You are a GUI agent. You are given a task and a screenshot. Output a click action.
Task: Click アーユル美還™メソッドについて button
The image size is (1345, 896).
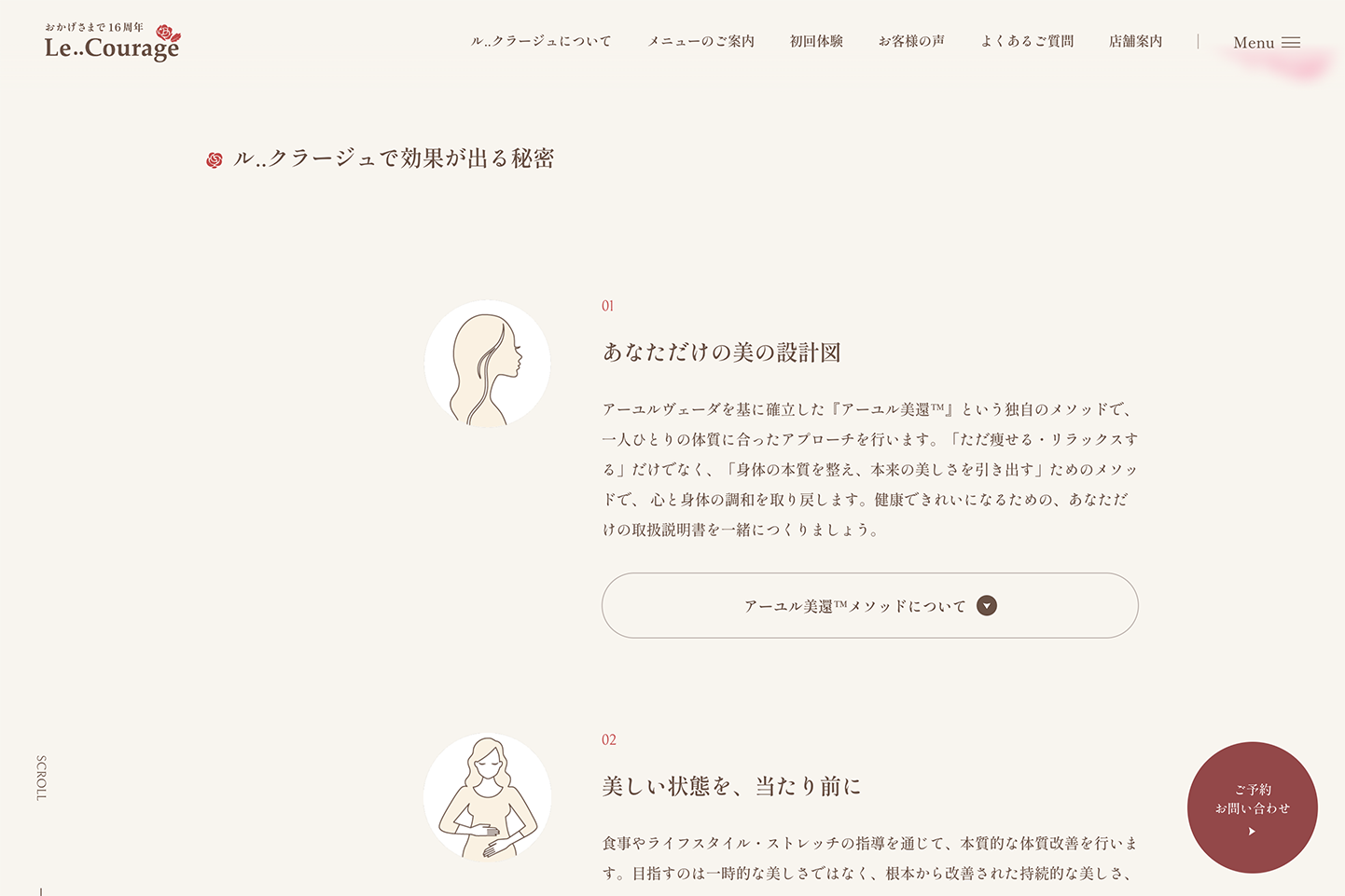pos(870,606)
